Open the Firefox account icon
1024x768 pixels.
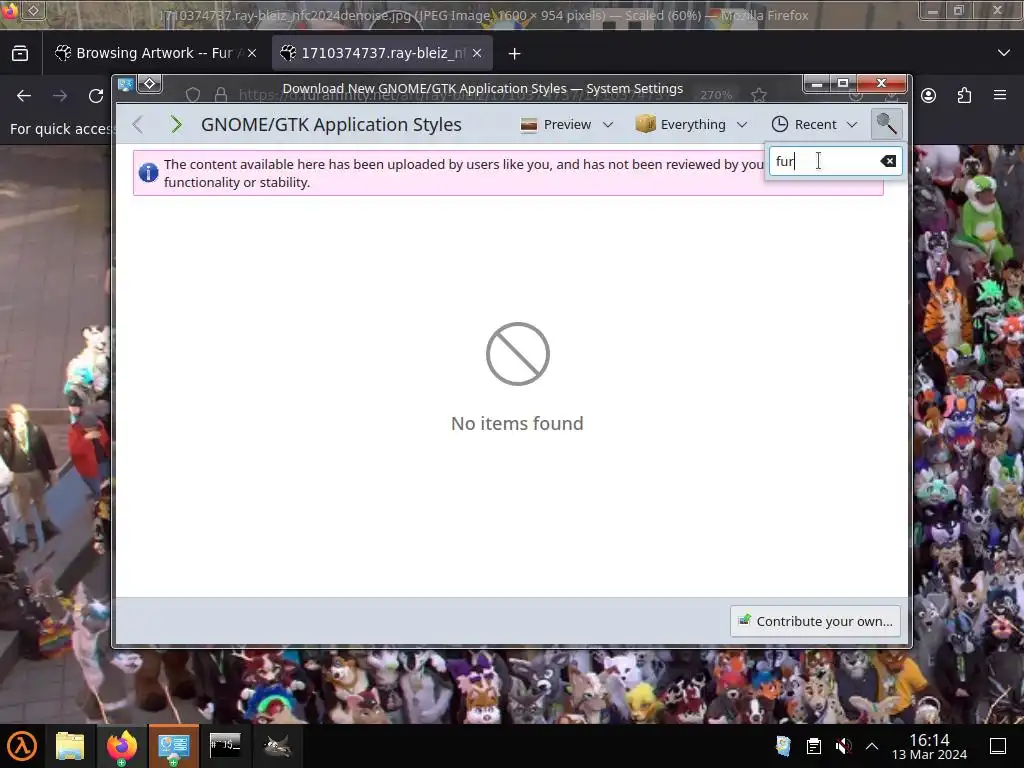[x=928, y=95]
